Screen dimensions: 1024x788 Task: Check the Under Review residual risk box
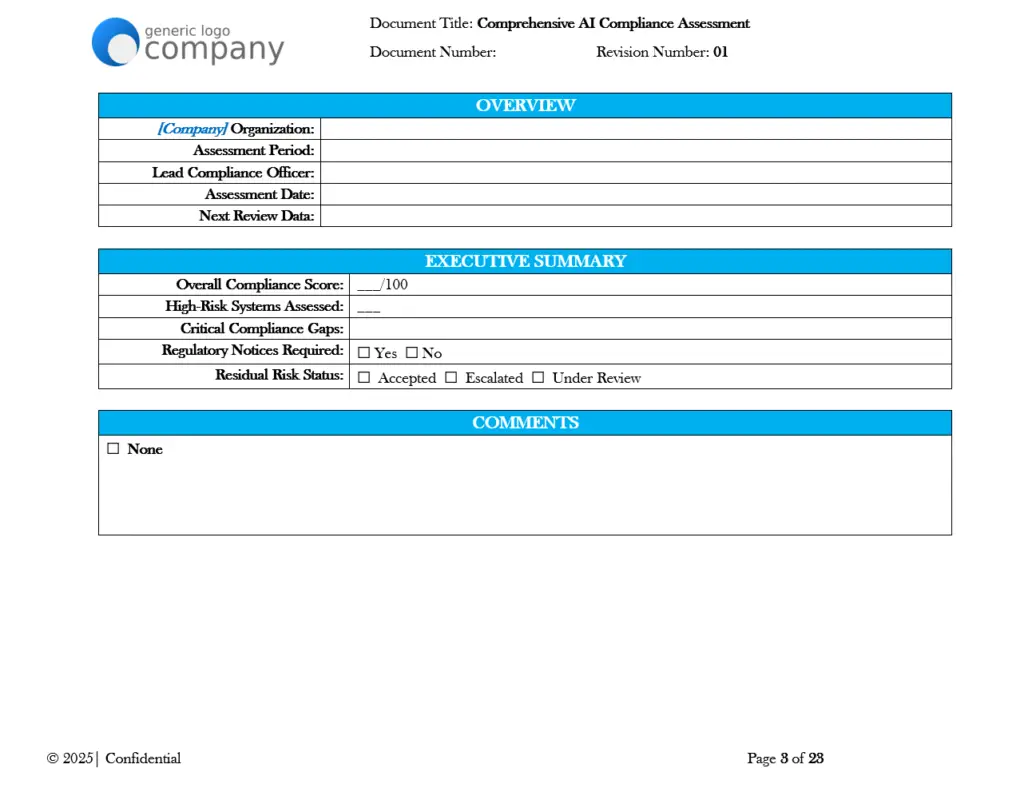pyautogui.click(x=538, y=377)
